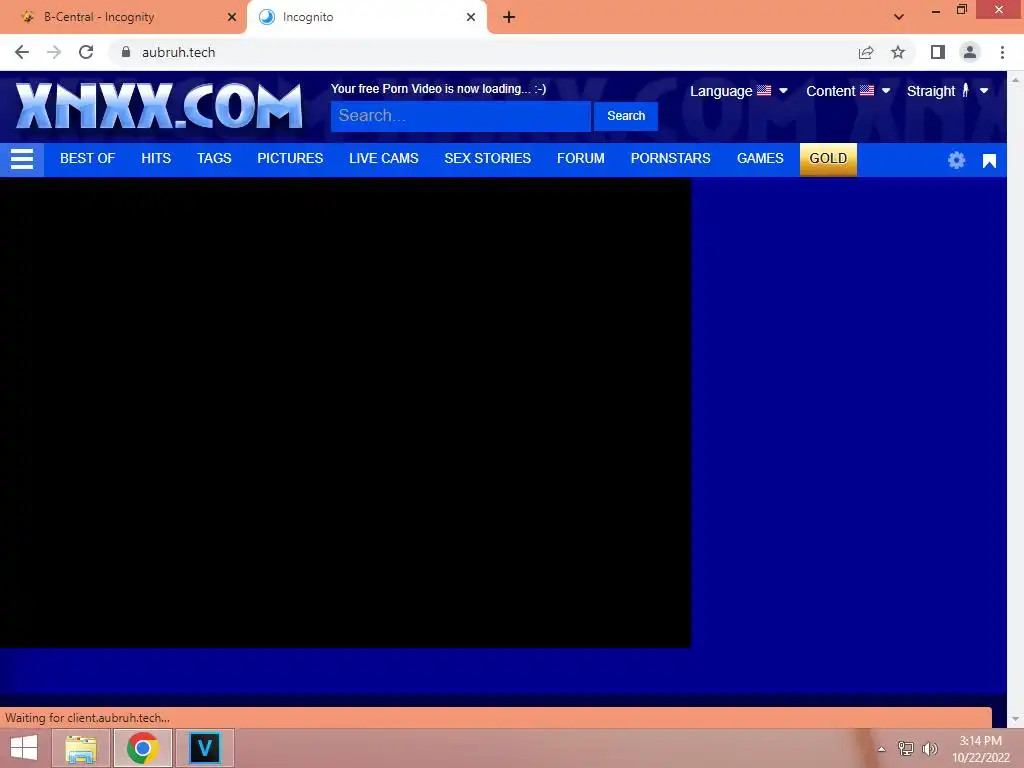The width and height of the screenshot is (1024, 768).
Task: Click the aubruh.tech address bar
Action: coord(483,52)
